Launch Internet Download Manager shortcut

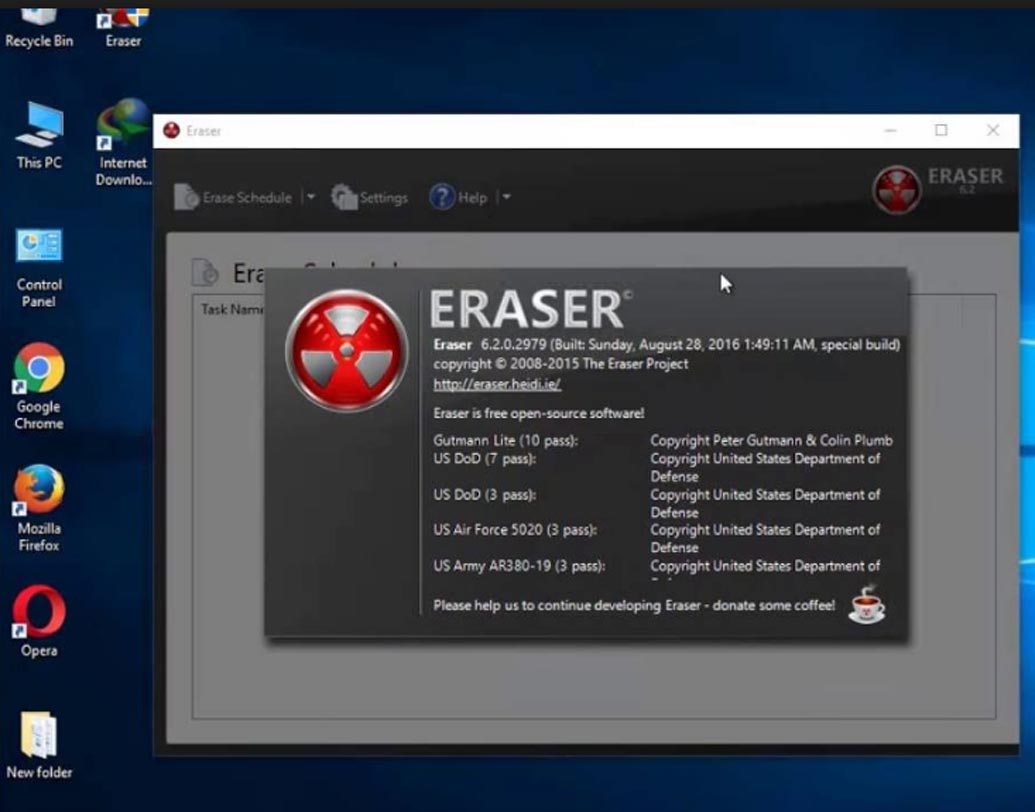[123, 142]
